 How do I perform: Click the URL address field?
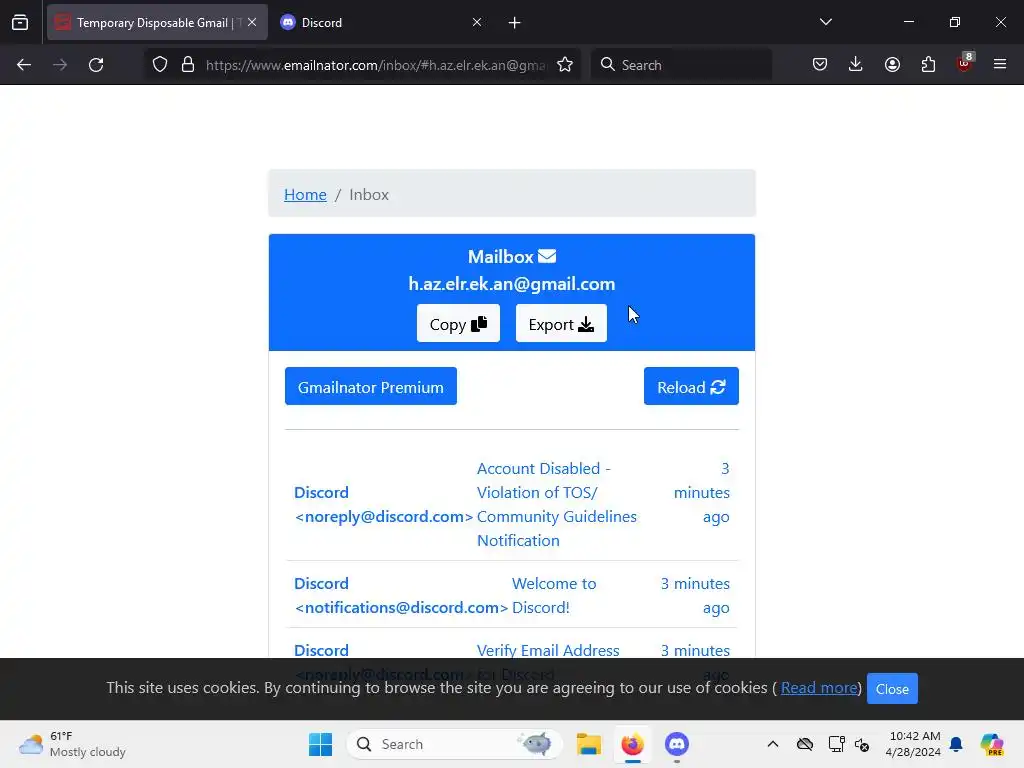click(376, 65)
